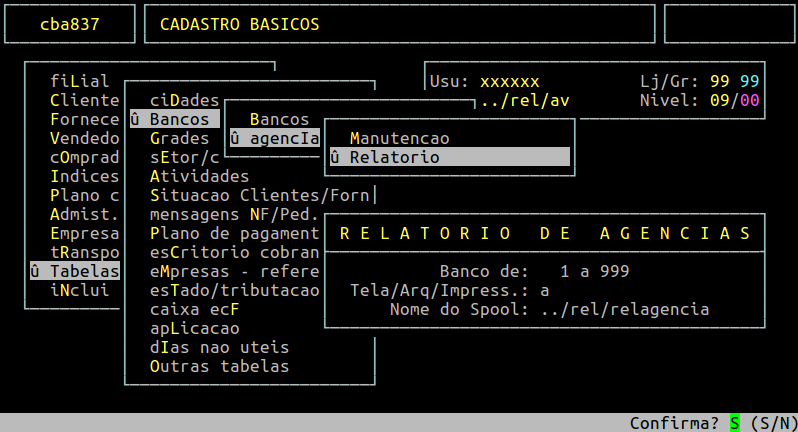Click the Nome do Spool path field

point(635,309)
